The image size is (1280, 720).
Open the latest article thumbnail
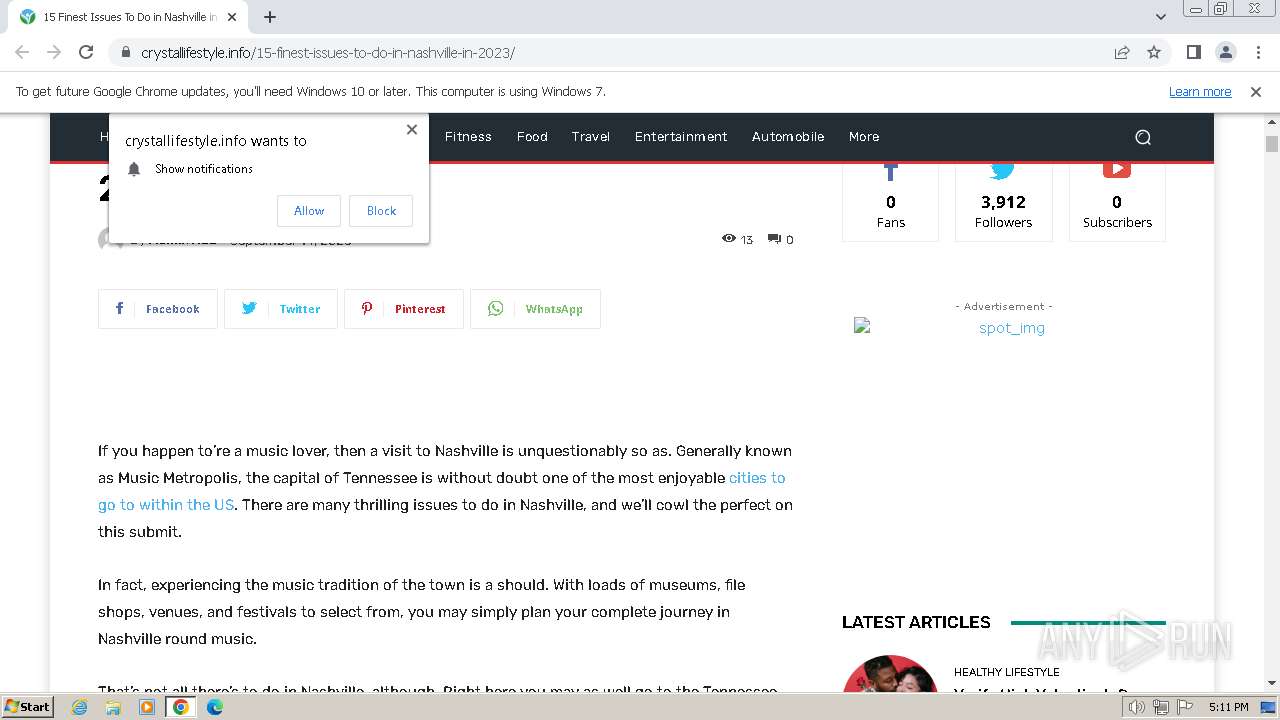click(890, 674)
